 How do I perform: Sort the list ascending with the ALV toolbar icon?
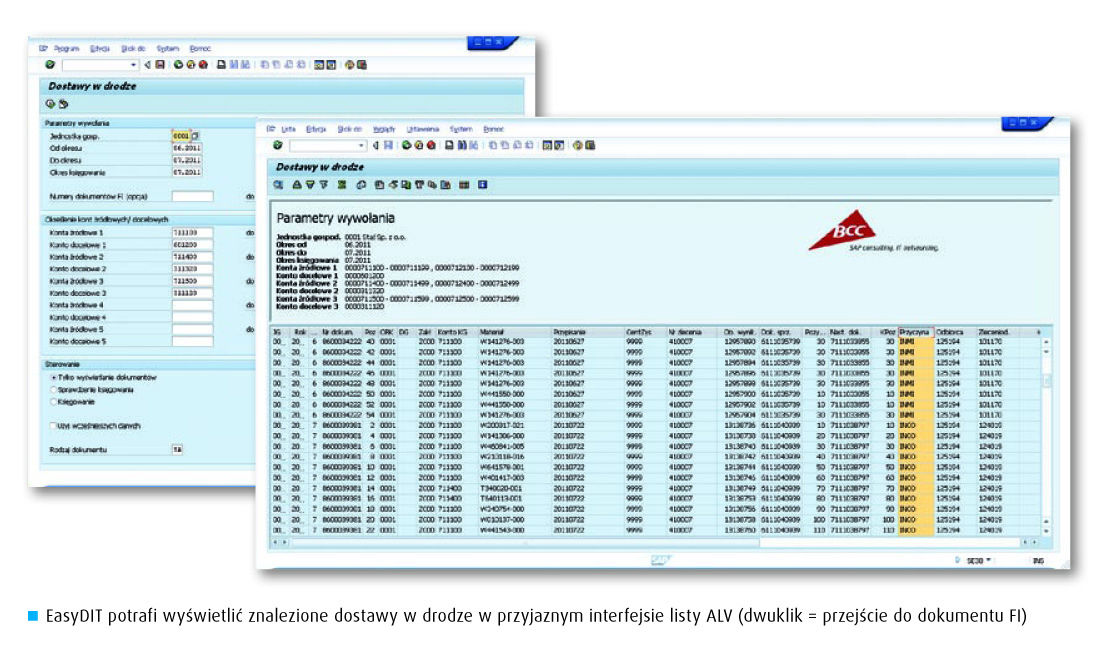tap(296, 185)
